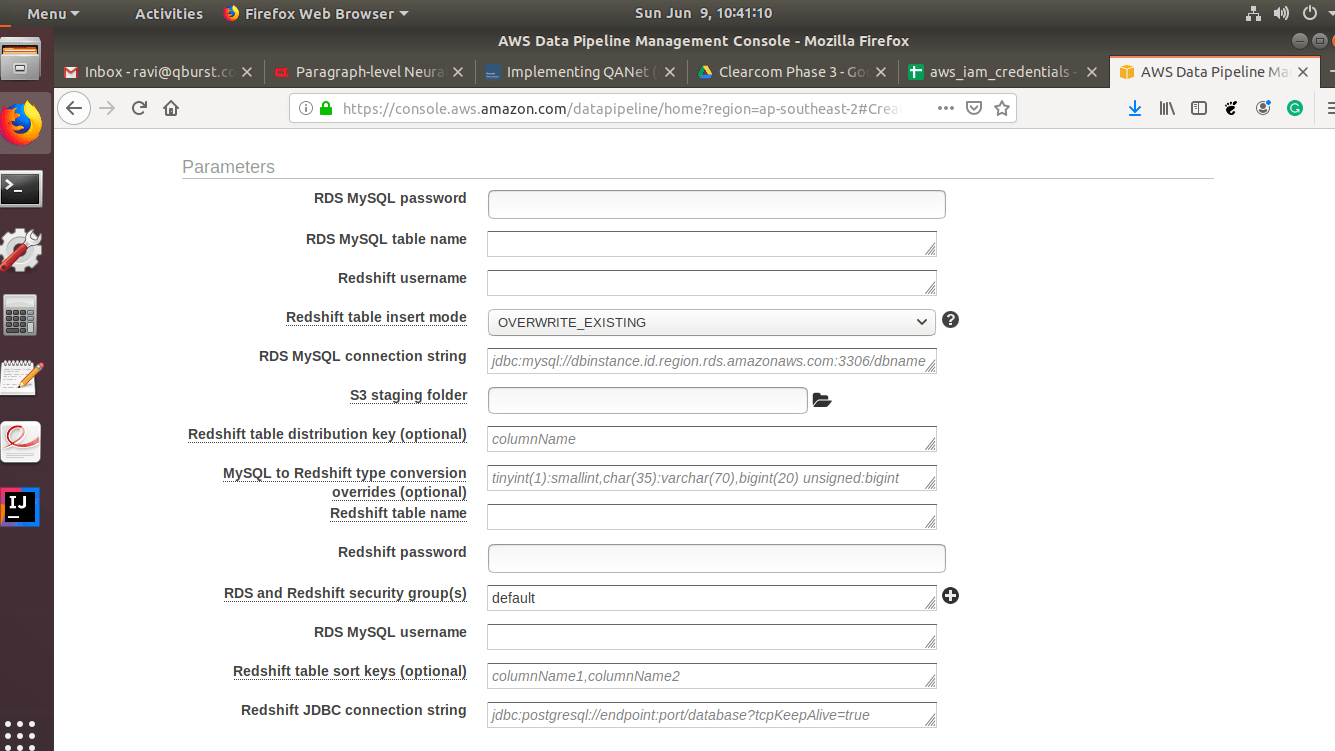This screenshot has width=1335, height=751.
Task: Click the Redshift table insert mode label
Action: (x=376, y=317)
